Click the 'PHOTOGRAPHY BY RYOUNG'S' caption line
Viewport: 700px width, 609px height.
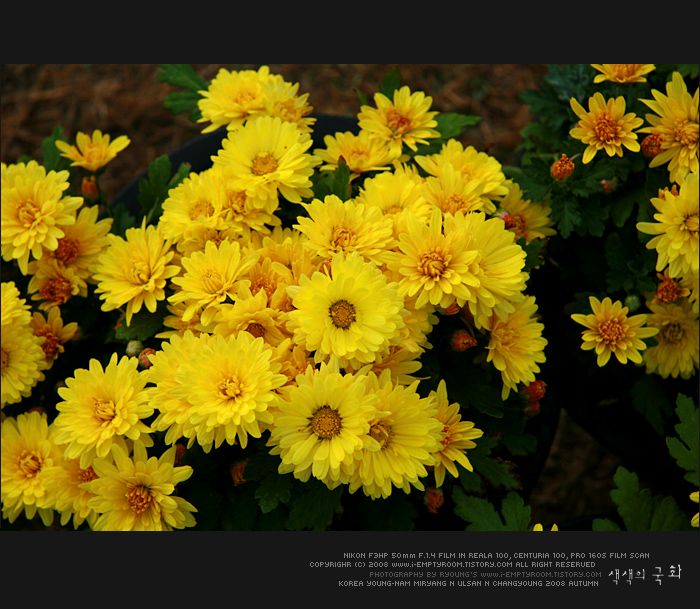pos(485,574)
